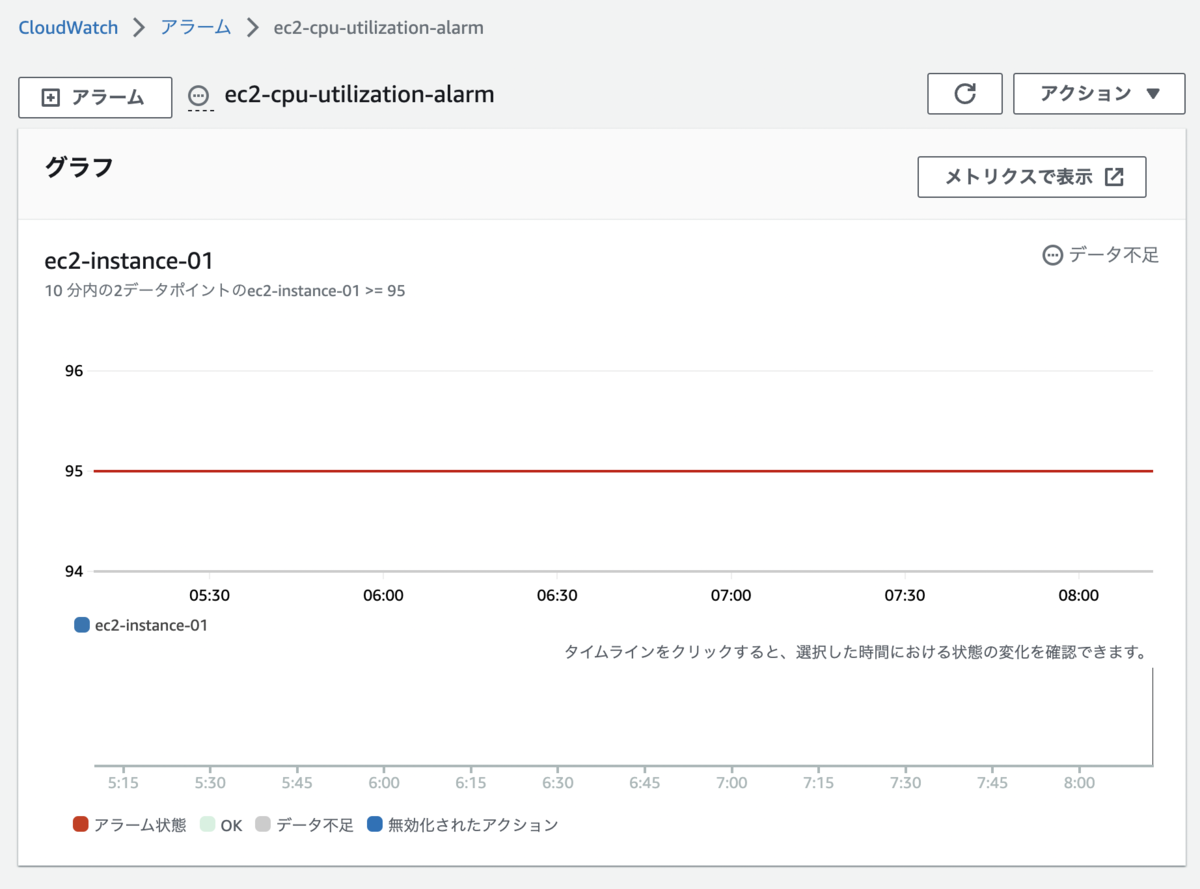Click the 07:30 label on the graph axis
Viewport: 1200px width, 889px height.
tap(905, 595)
